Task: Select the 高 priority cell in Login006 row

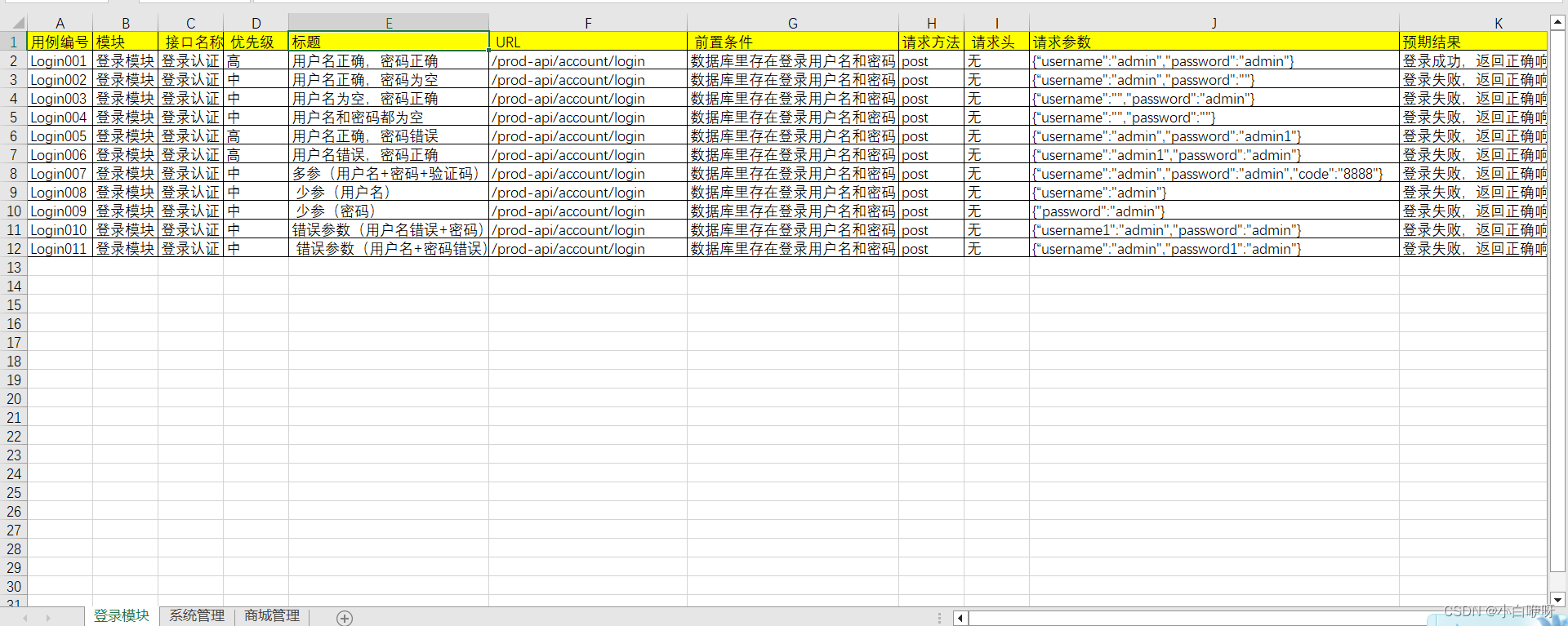Action: pyautogui.click(x=256, y=154)
